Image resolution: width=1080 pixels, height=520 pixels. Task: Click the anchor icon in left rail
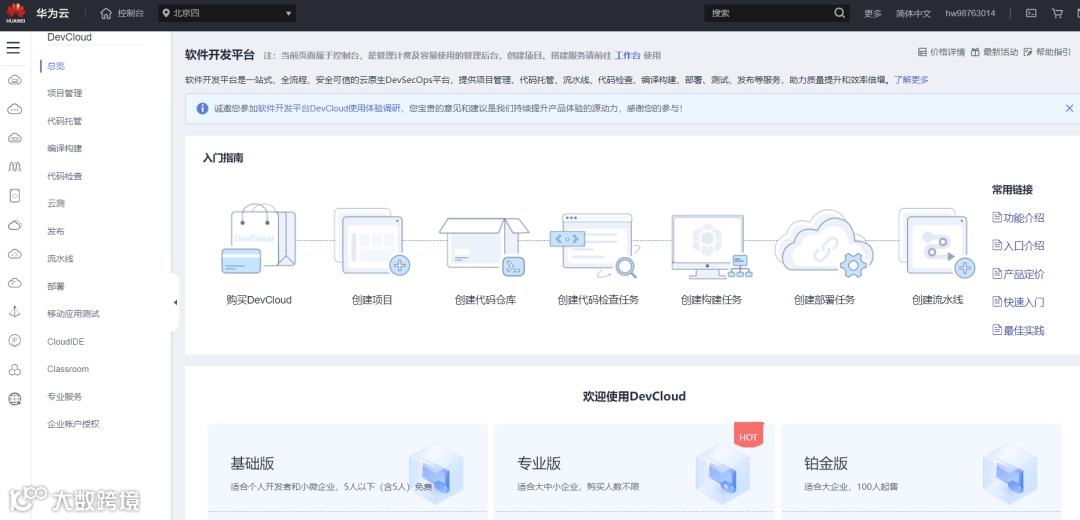point(14,311)
